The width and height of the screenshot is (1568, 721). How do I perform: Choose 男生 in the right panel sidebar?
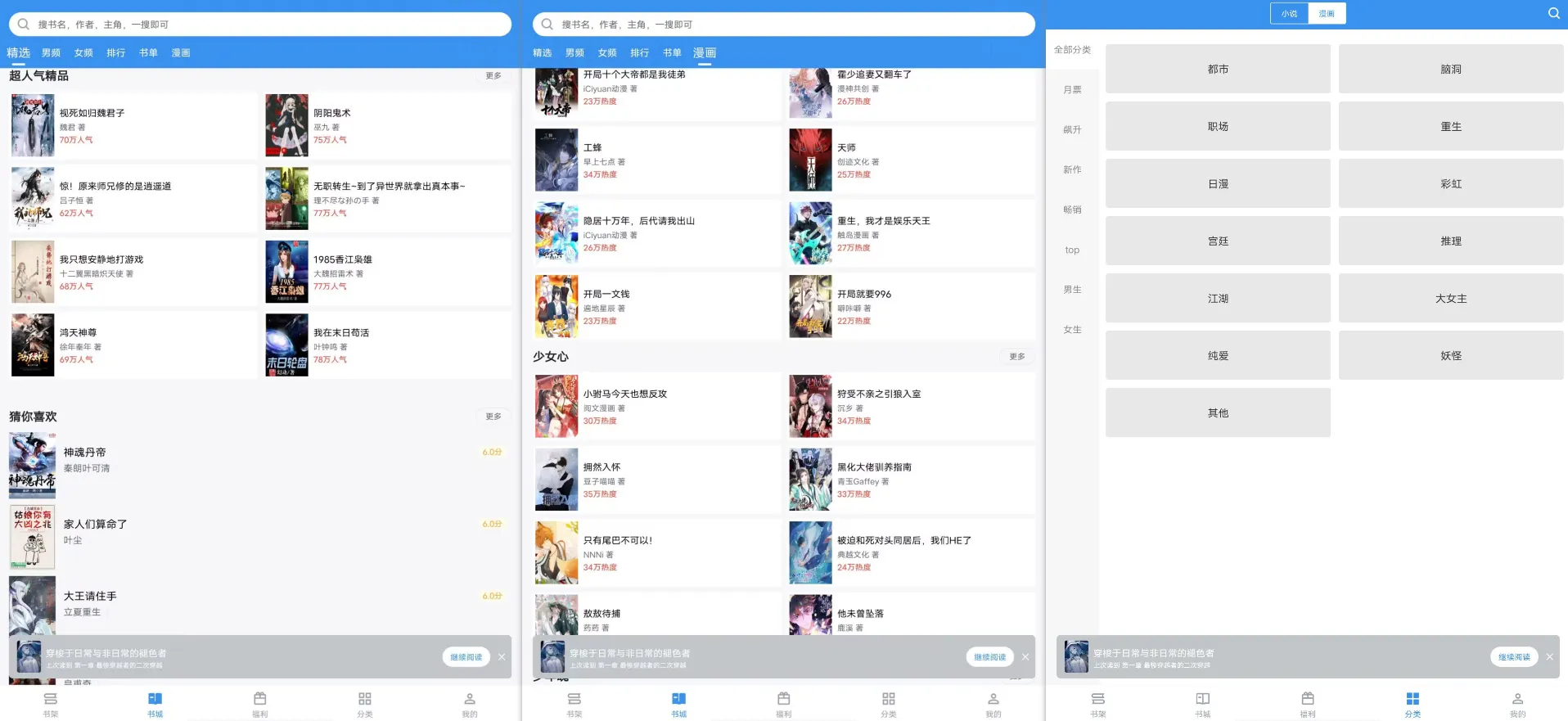(1072, 290)
